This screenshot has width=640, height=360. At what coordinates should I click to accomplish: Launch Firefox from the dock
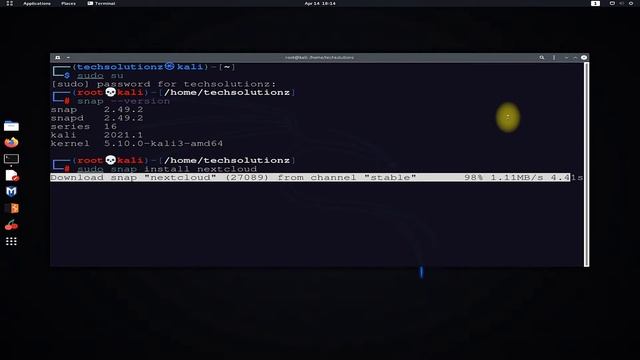click(x=11, y=142)
